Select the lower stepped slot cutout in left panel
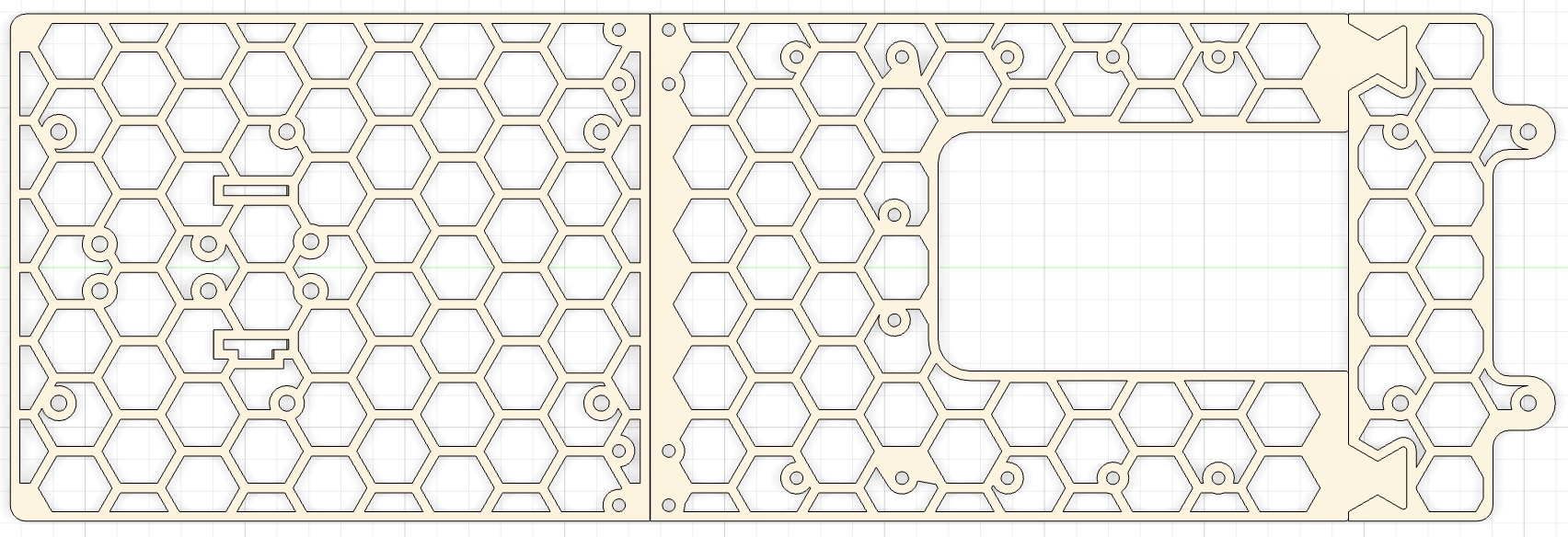This screenshot has width=1568, height=537. pos(254,348)
